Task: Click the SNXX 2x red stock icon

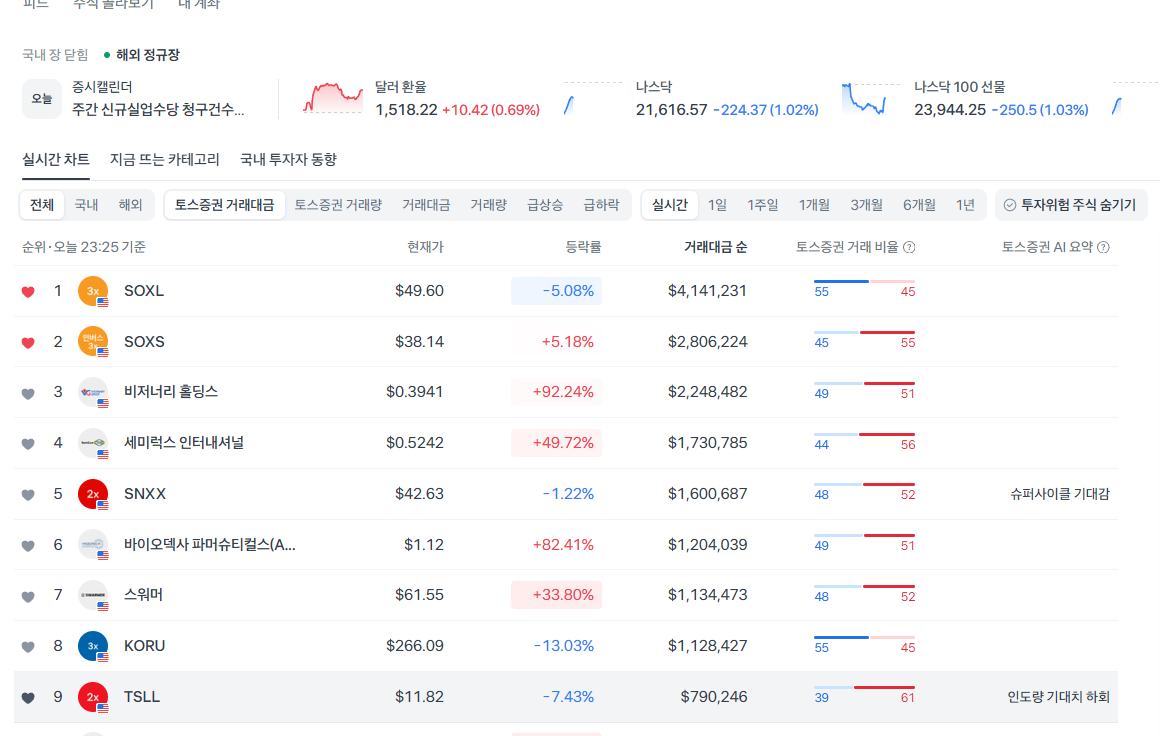Action: 92,494
